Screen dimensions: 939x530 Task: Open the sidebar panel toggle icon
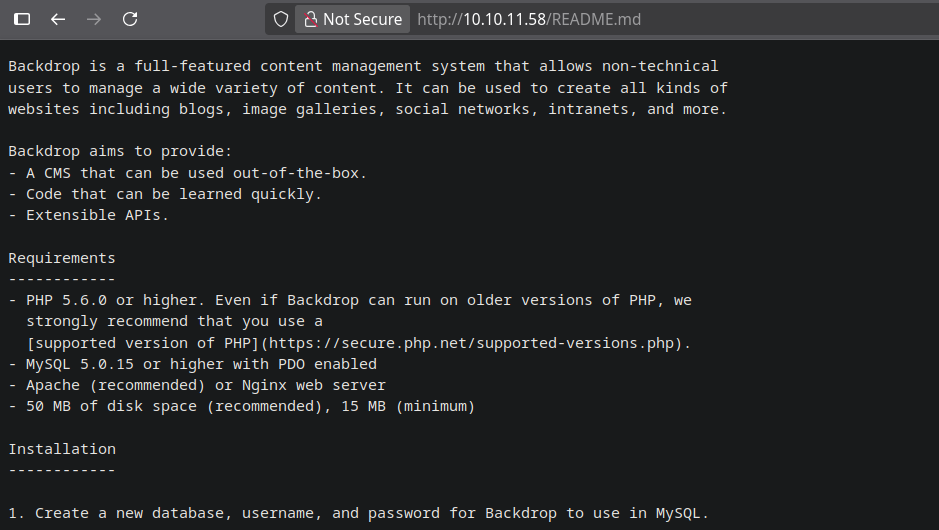click(x=22, y=19)
